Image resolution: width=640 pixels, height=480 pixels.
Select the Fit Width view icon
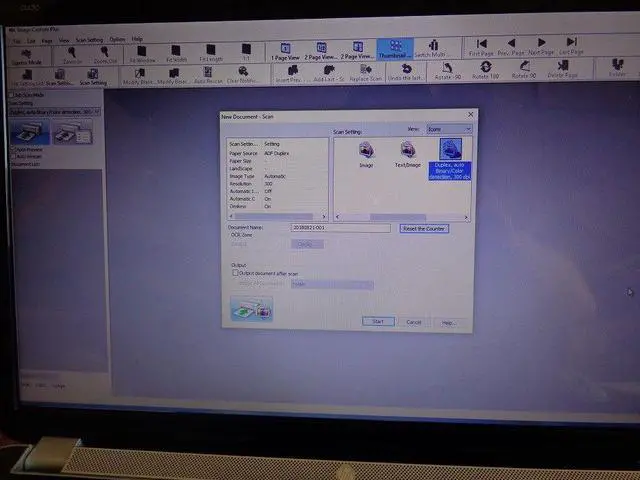click(x=176, y=53)
